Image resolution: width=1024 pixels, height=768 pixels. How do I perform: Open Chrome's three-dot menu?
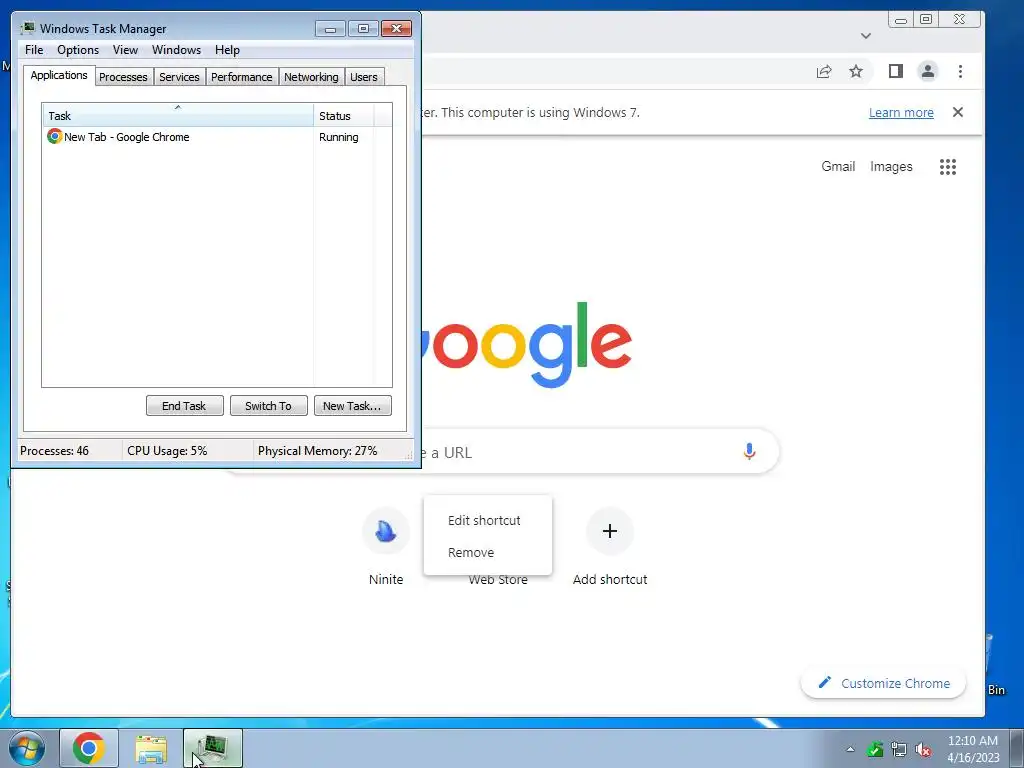tap(960, 71)
